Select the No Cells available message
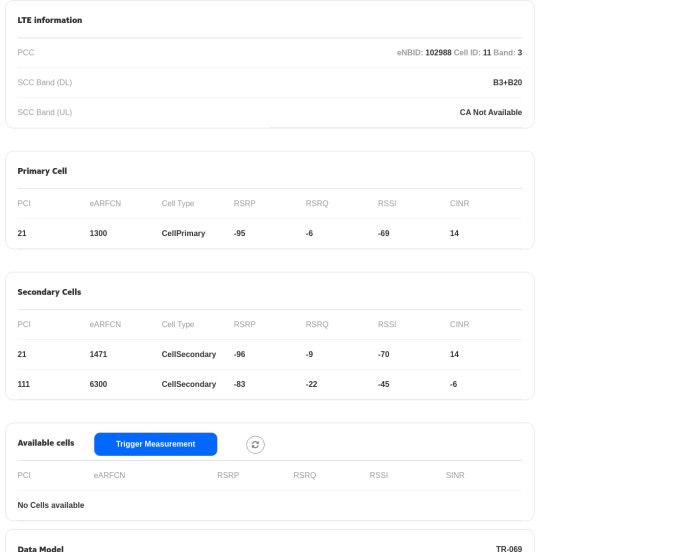Image resolution: width=700 pixels, height=552 pixels. (51, 505)
